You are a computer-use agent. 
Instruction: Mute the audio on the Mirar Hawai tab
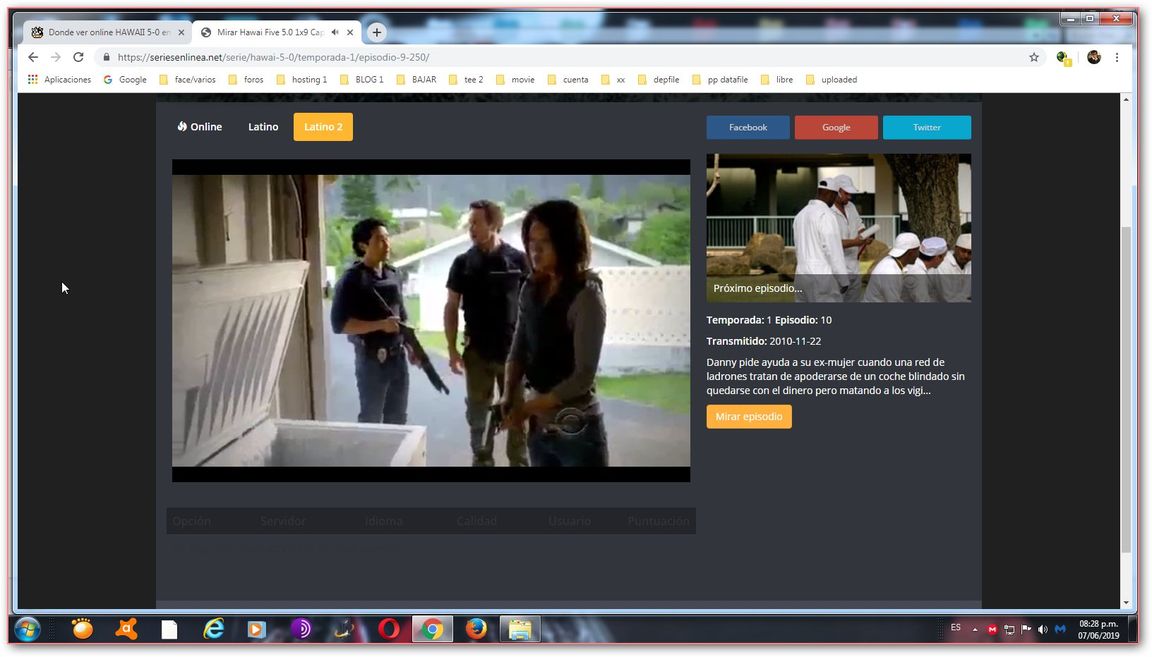(x=335, y=32)
